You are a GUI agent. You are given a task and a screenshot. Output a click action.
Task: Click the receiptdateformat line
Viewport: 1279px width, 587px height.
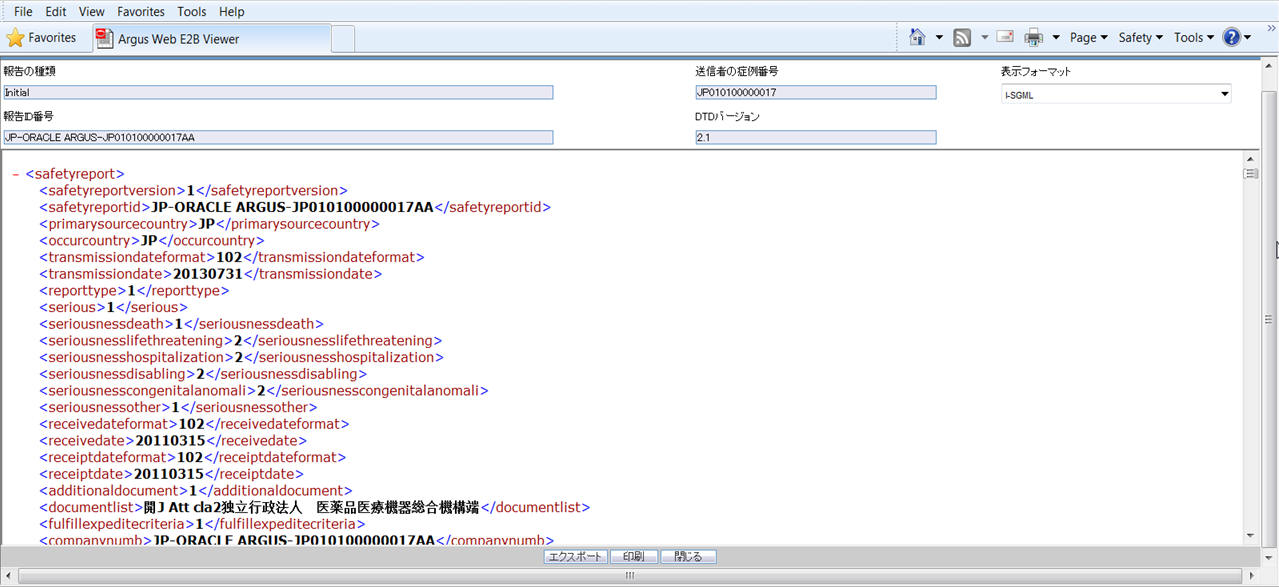point(192,457)
